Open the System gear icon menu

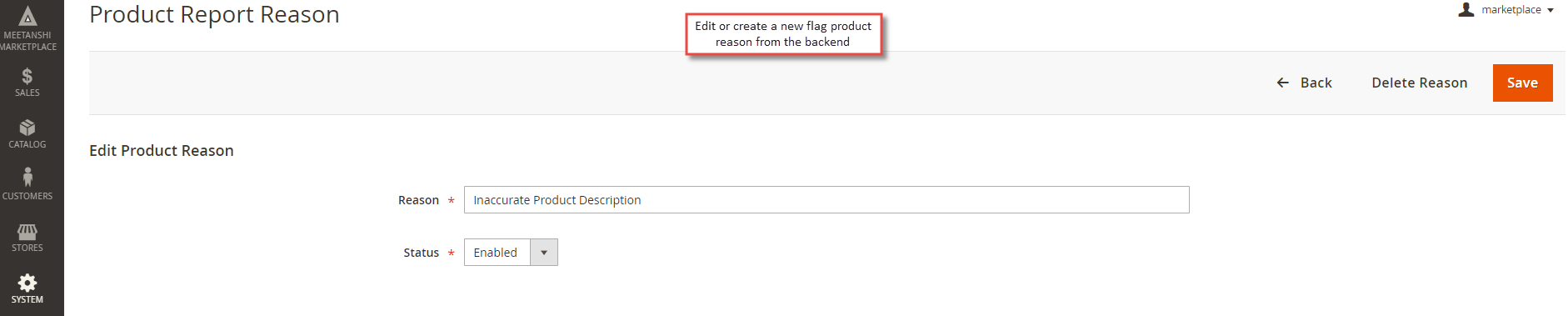tap(27, 282)
